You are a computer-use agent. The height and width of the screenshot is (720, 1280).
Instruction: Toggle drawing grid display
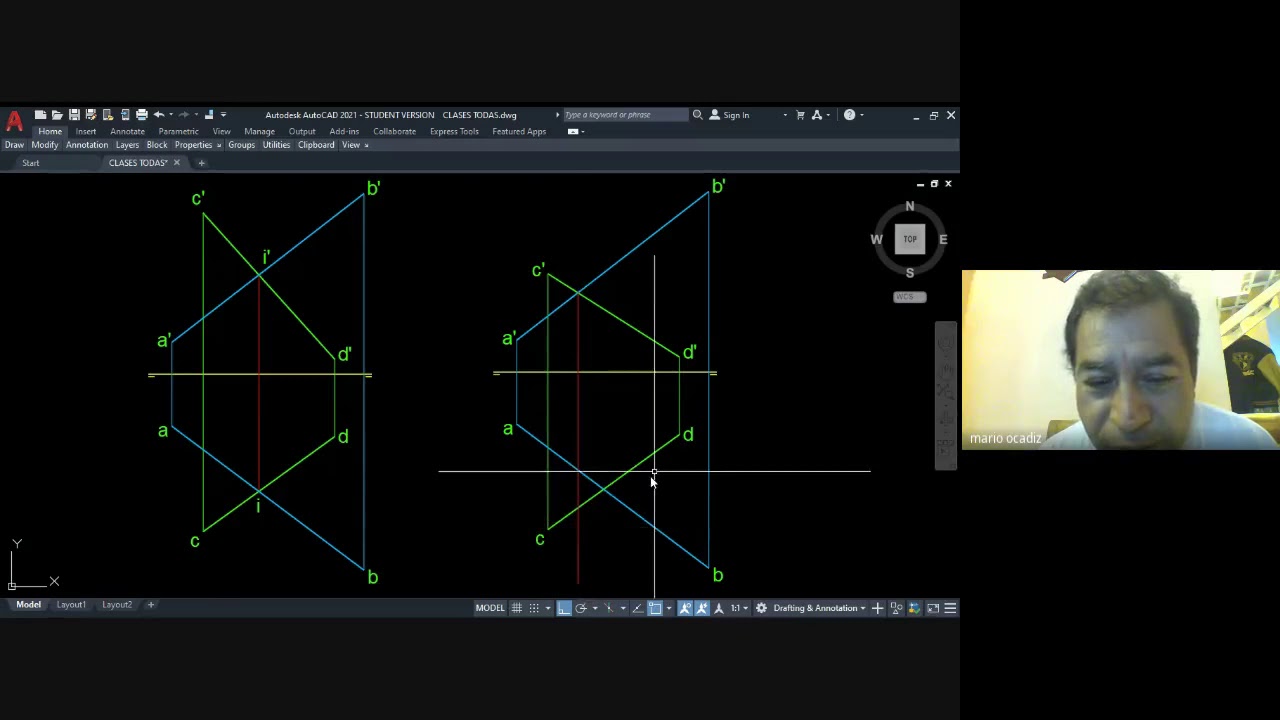tap(516, 608)
